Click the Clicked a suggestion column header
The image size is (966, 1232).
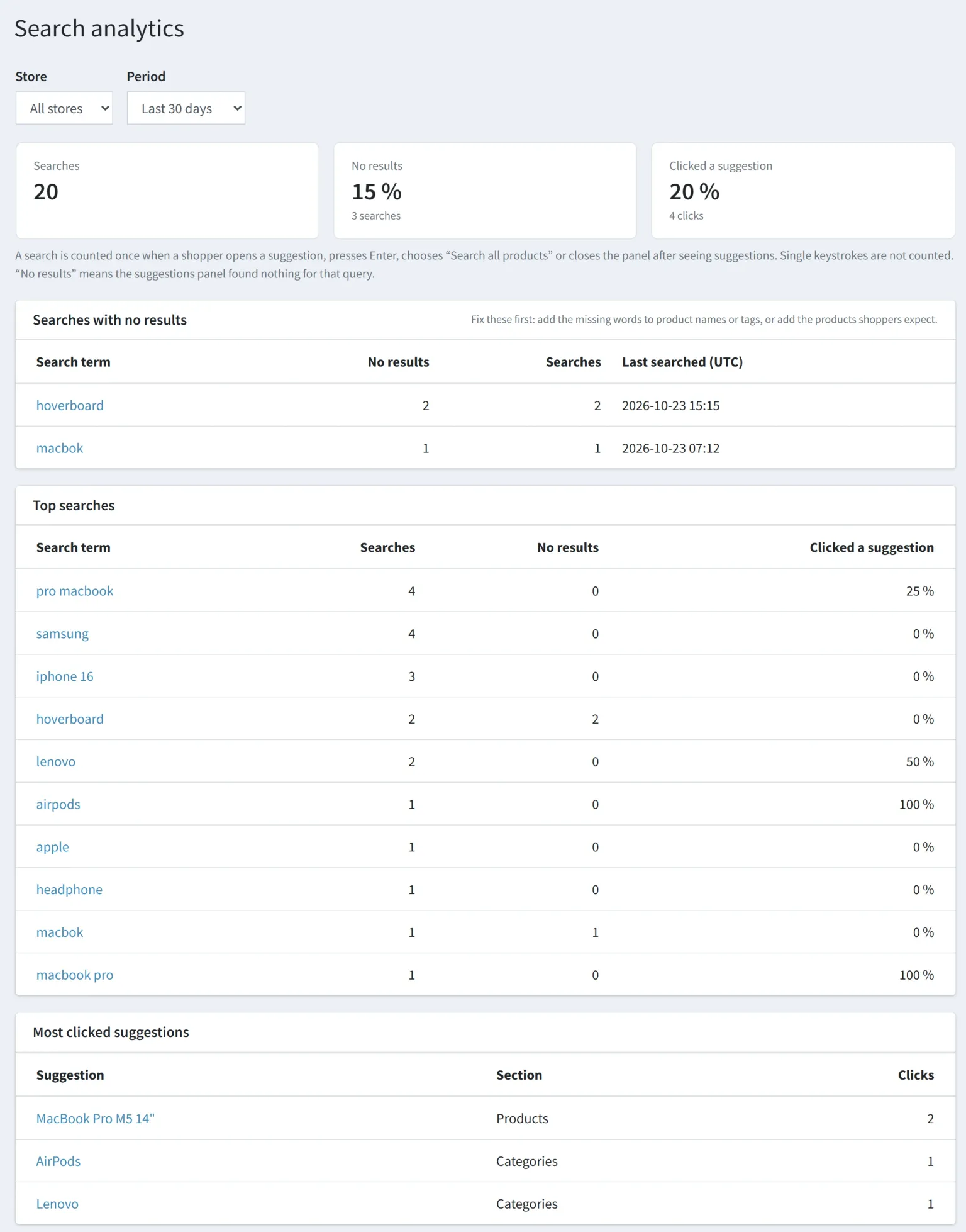click(872, 548)
